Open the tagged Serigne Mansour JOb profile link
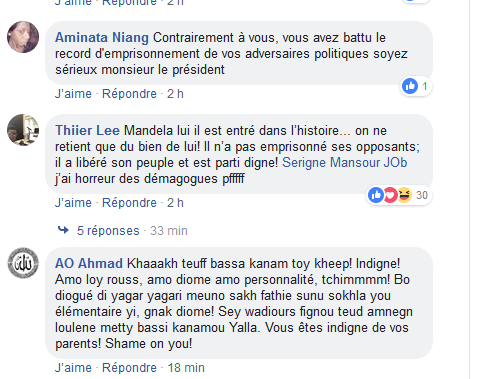Screen dimensions: 477x379 (345, 163)
